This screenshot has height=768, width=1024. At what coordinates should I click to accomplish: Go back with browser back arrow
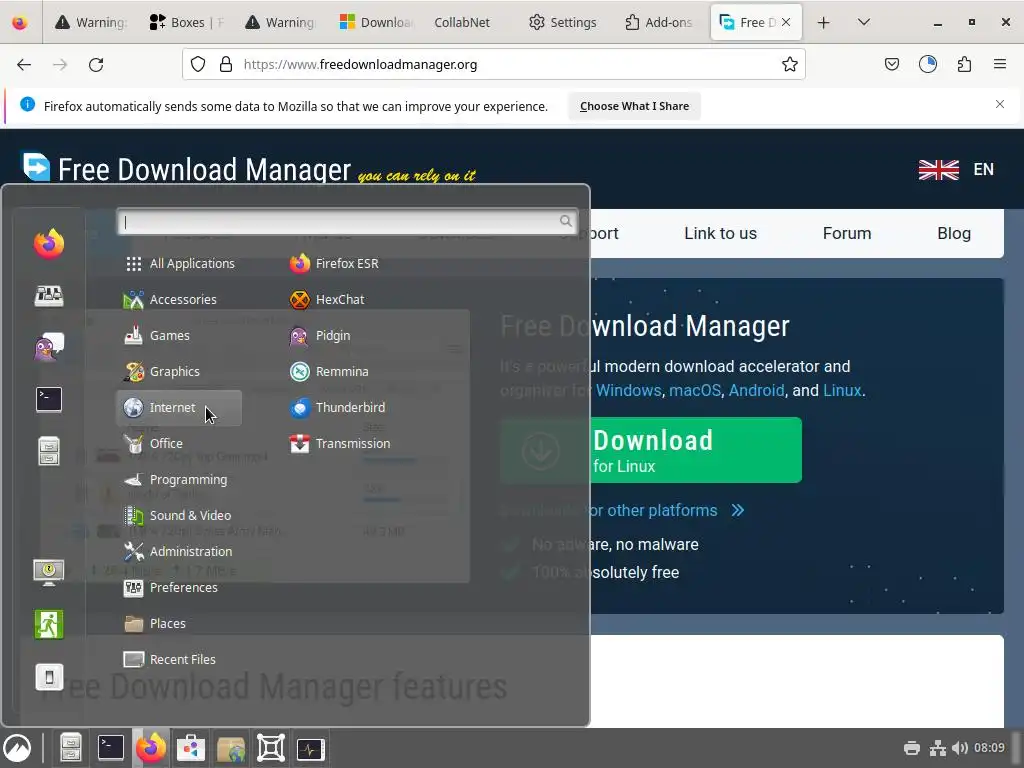(24, 65)
